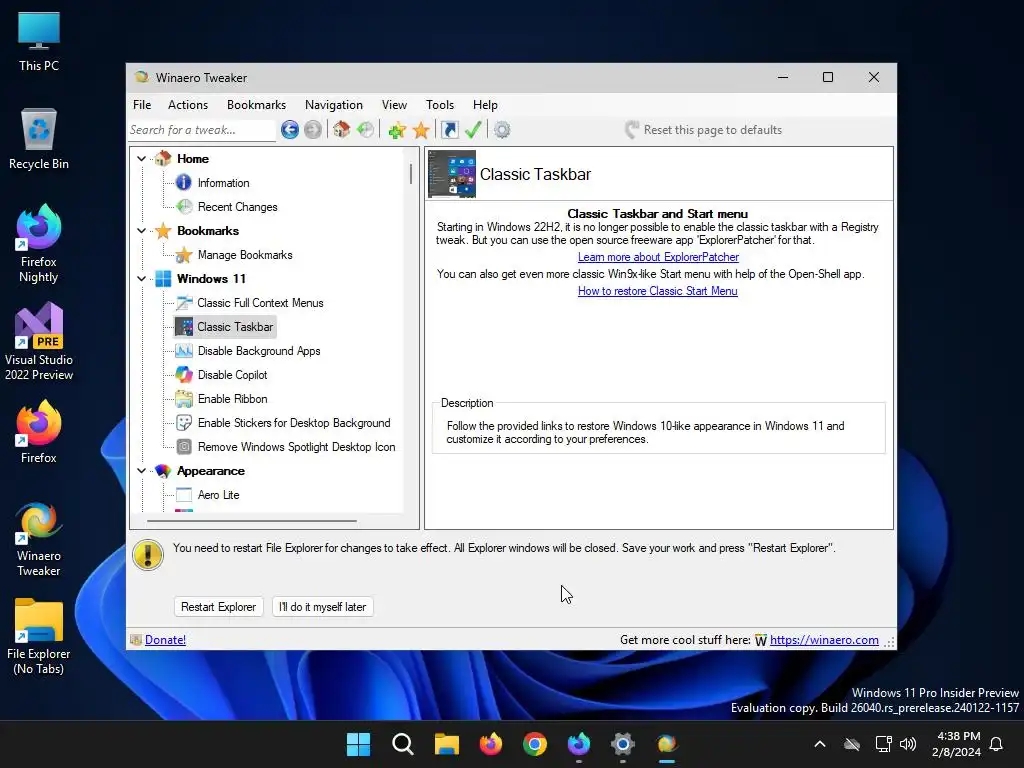The width and height of the screenshot is (1024, 768).
Task: Collapse the Windows 11 tree node
Action: click(x=141, y=279)
